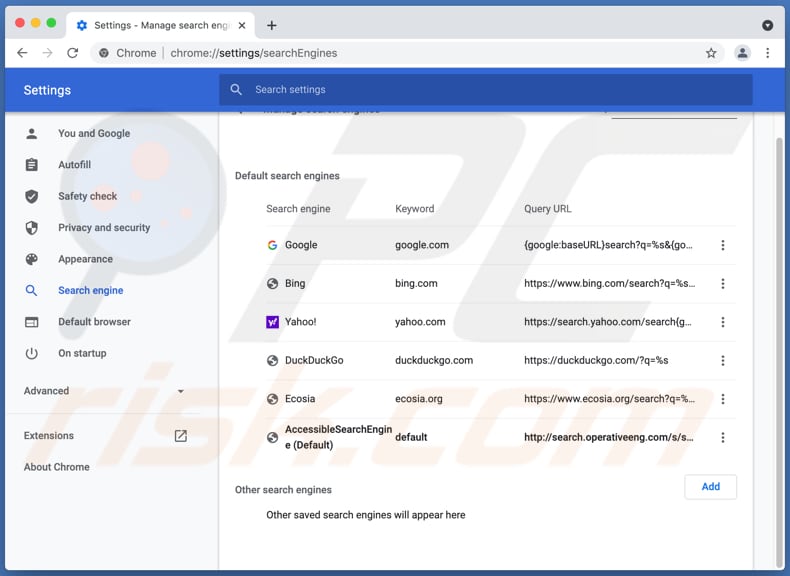The image size is (790, 576).
Task: Select the google.com keyword cell
Action: click(422, 245)
